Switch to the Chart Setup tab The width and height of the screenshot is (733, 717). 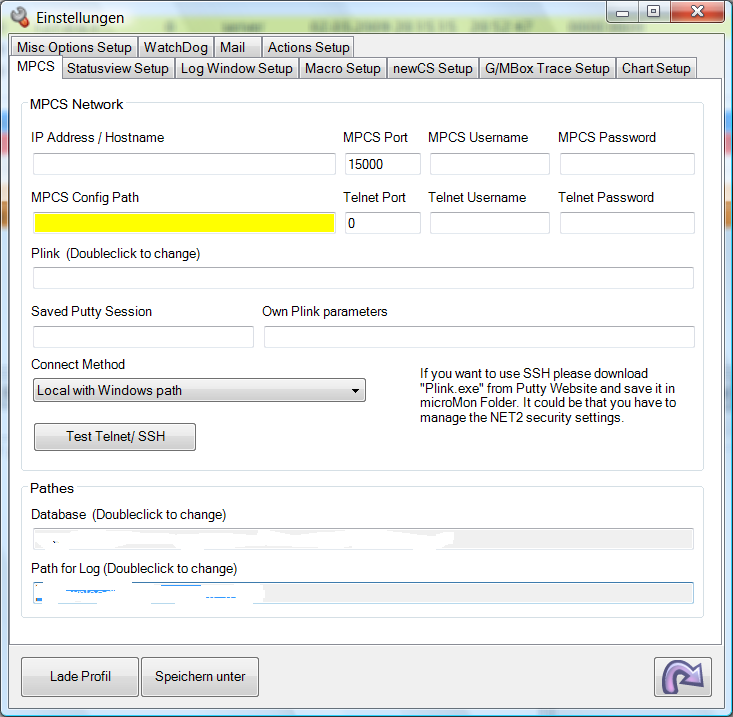[x=656, y=68]
